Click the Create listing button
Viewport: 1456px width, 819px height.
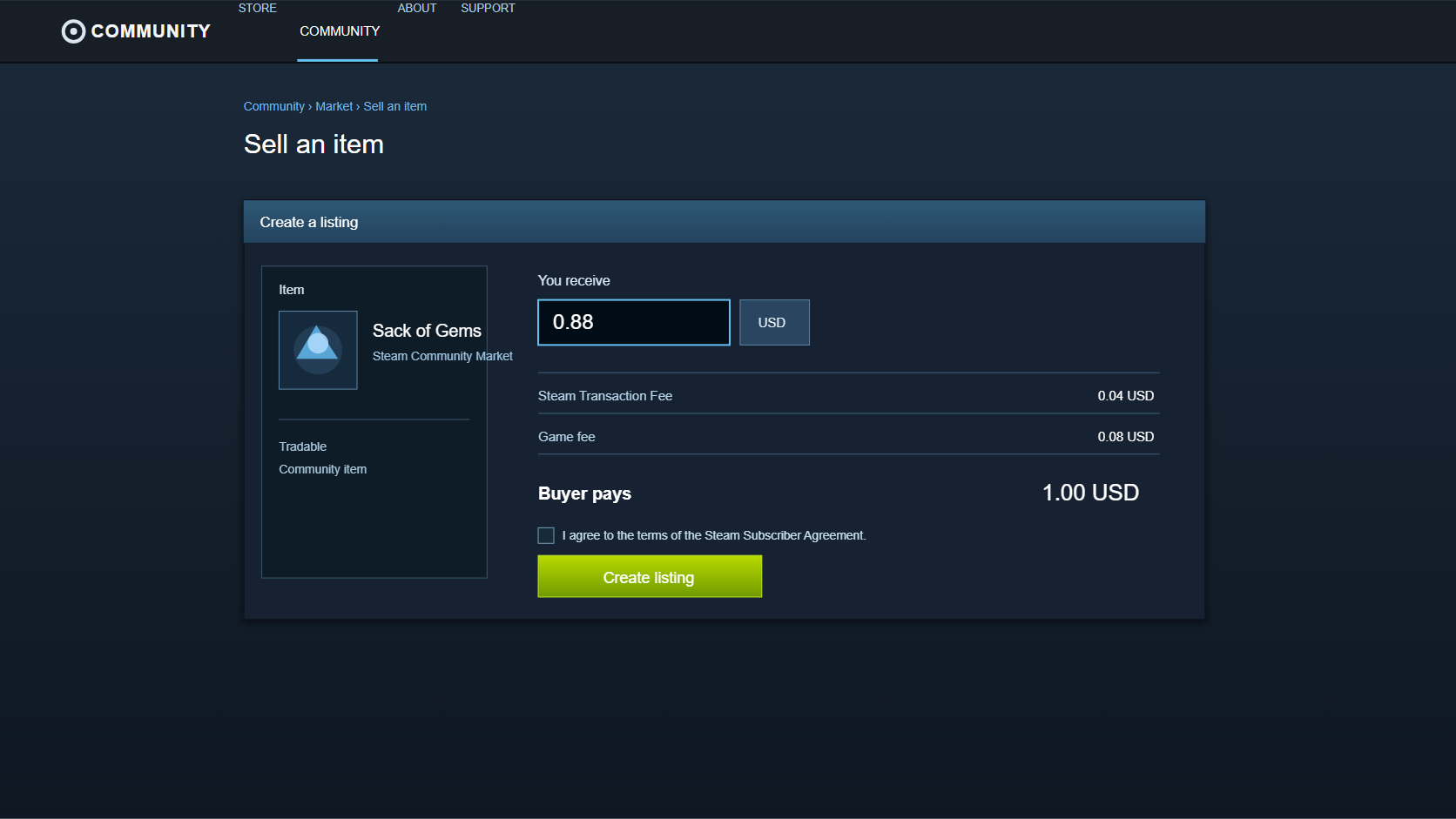click(650, 577)
